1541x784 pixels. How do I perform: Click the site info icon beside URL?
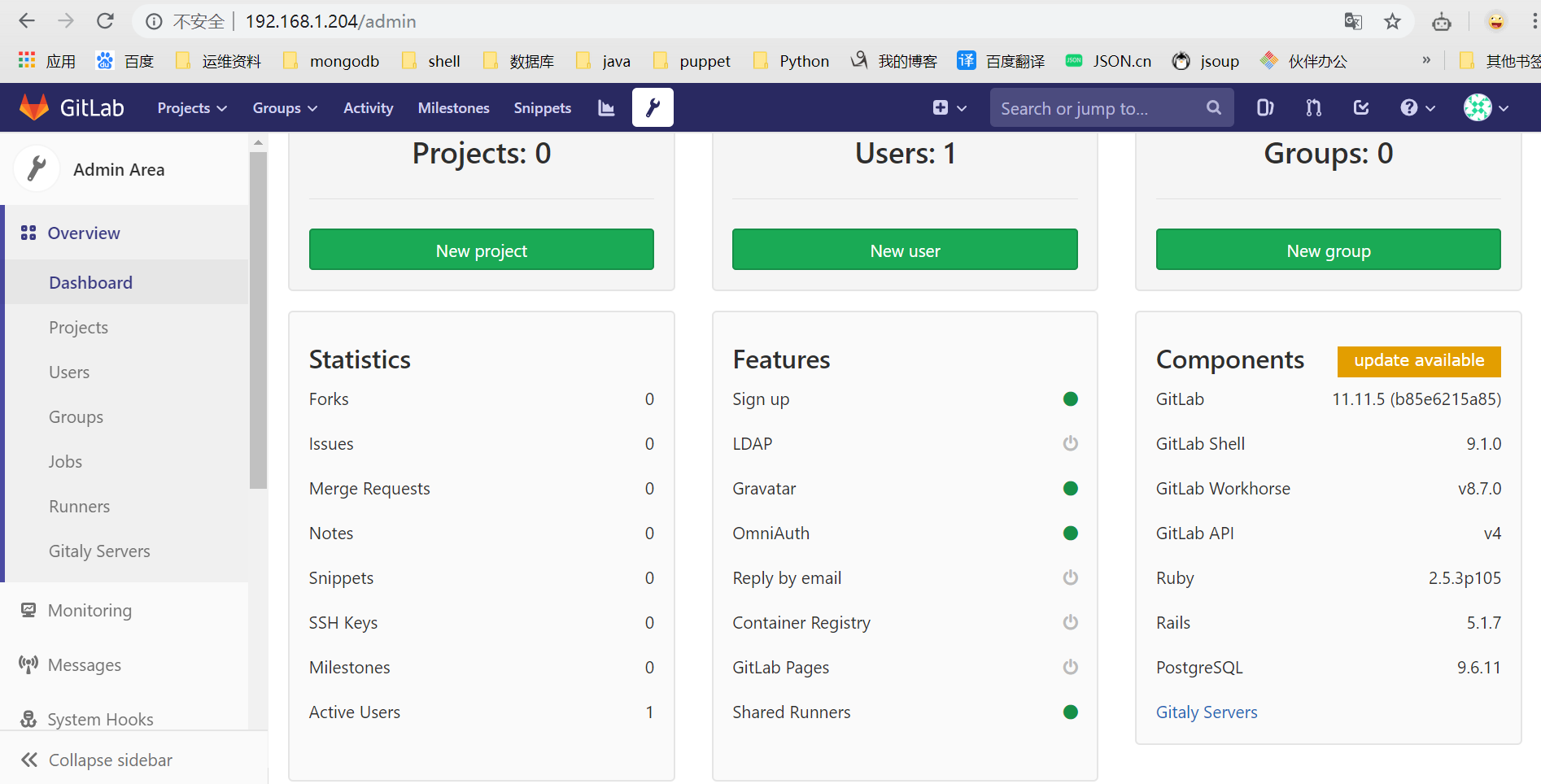[x=154, y=21]
